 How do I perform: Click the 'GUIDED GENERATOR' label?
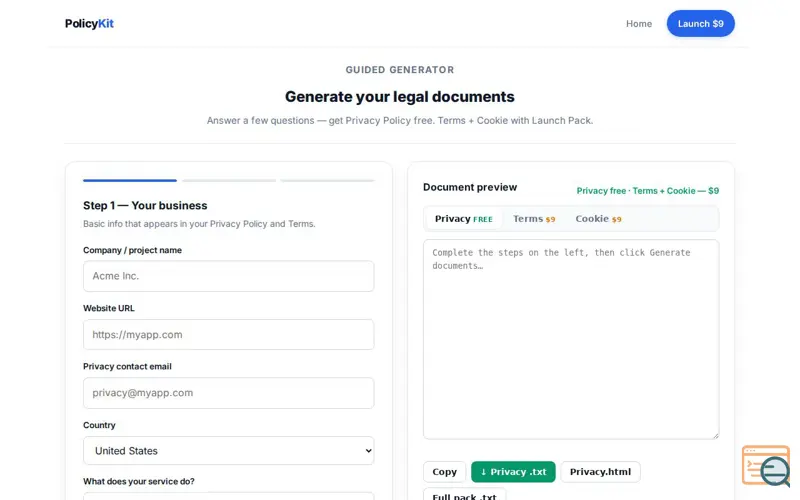399,70
